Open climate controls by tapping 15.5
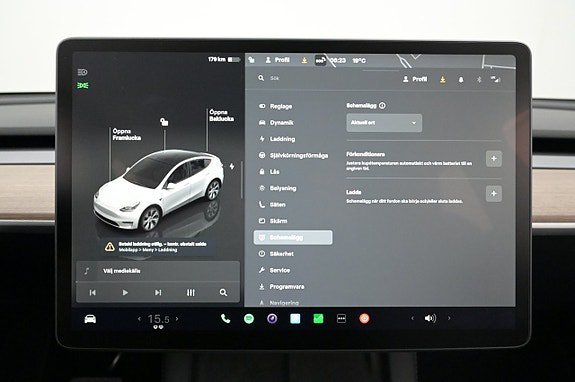575x382 pixels. tap(158, 319)
